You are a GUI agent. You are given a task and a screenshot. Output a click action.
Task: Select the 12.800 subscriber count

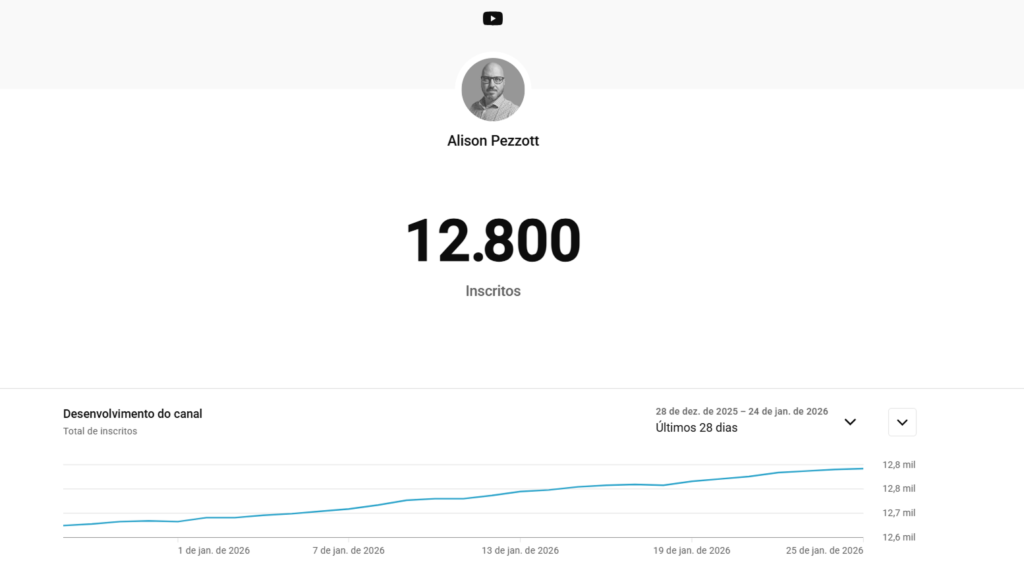coord(492,241)
